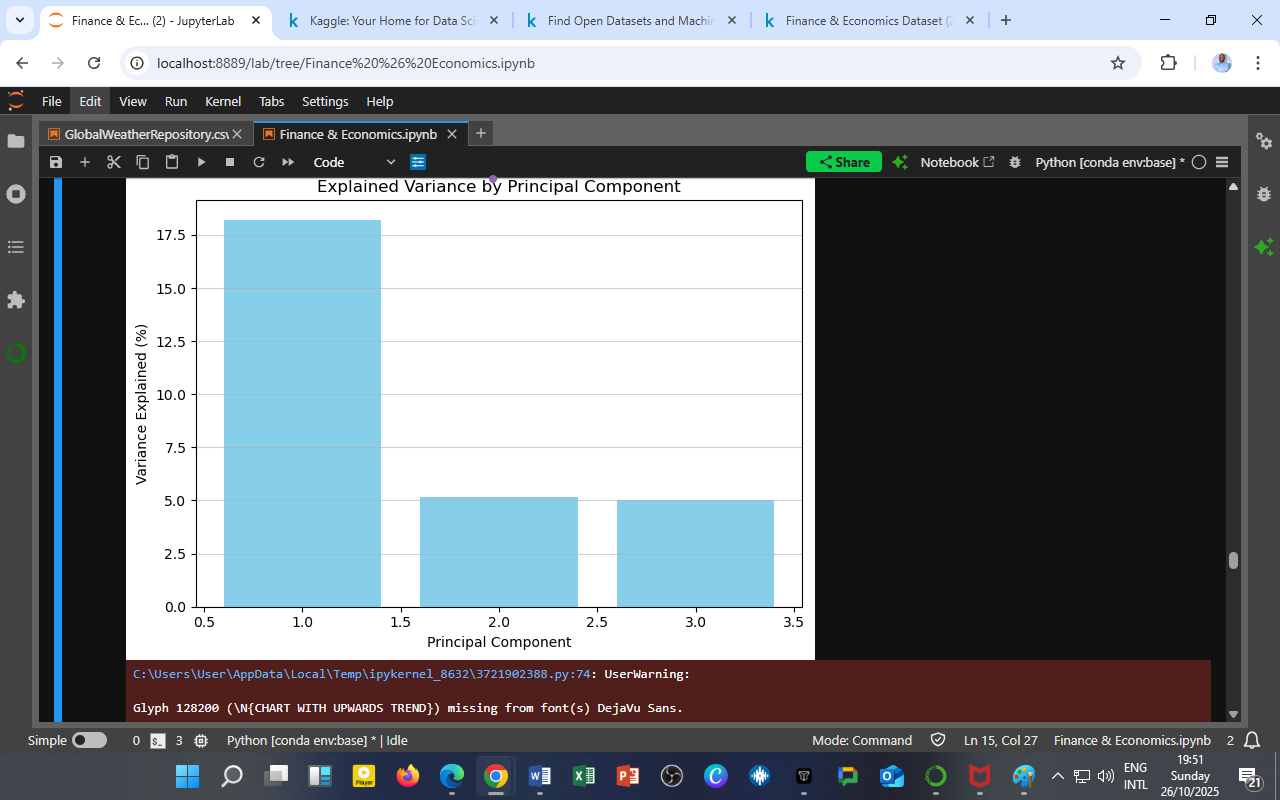Click the green Share button

point(843,162)
